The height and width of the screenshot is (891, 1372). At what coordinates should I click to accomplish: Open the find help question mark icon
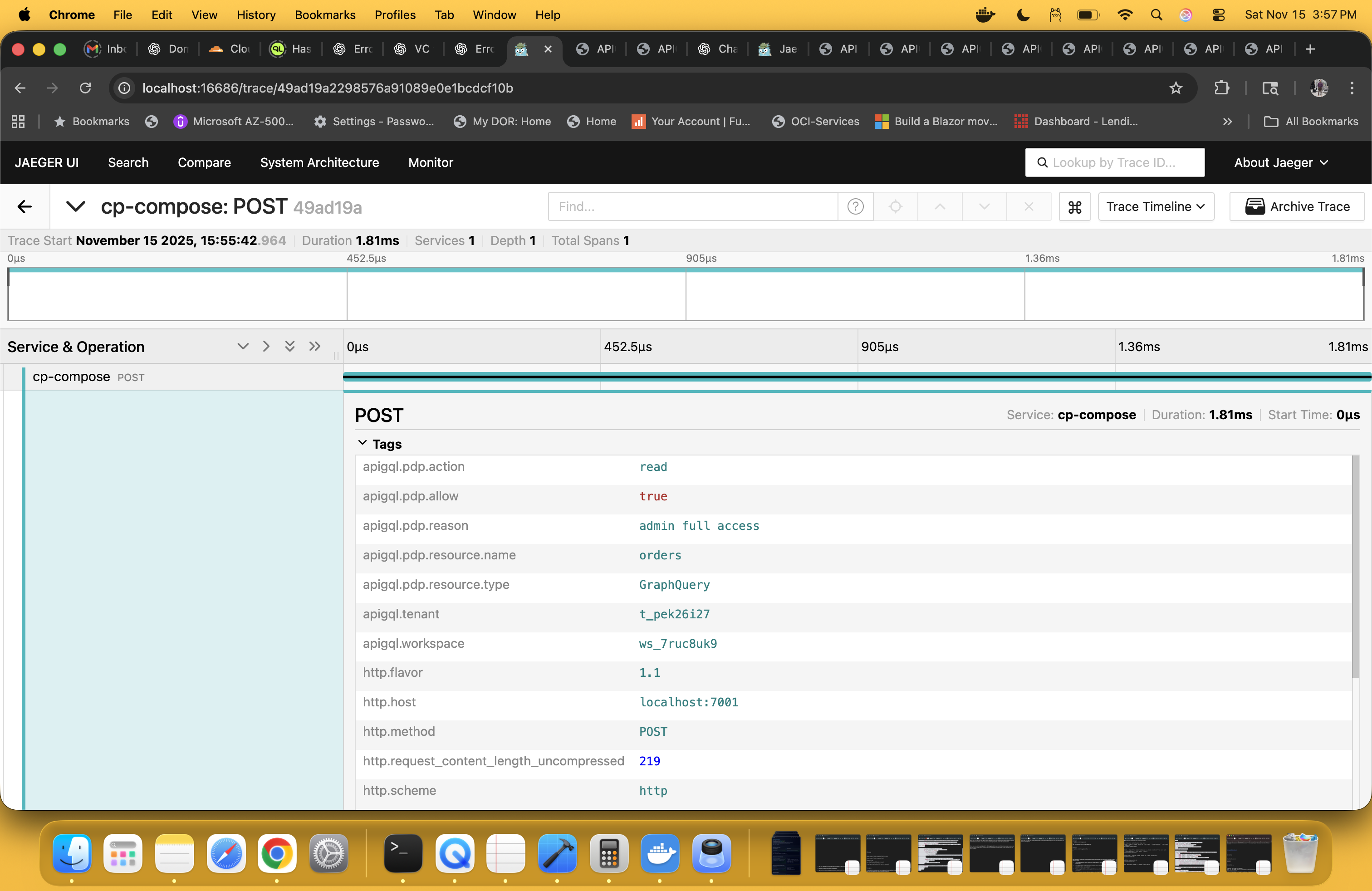tap(855, 206)
